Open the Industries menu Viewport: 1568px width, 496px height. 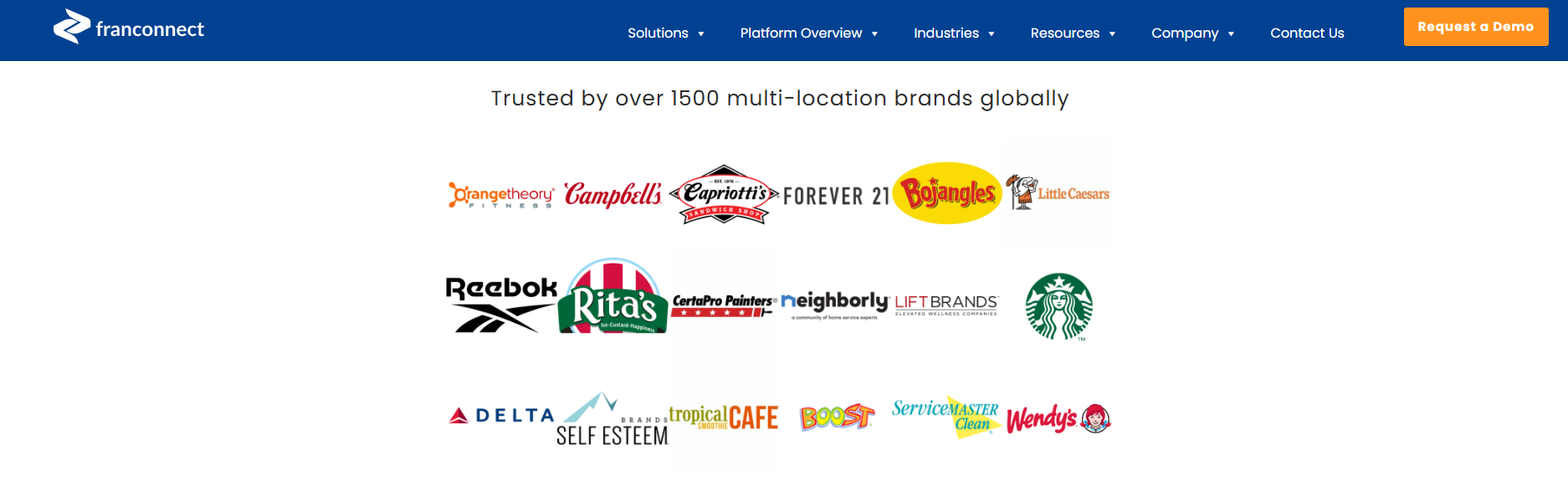946,33
